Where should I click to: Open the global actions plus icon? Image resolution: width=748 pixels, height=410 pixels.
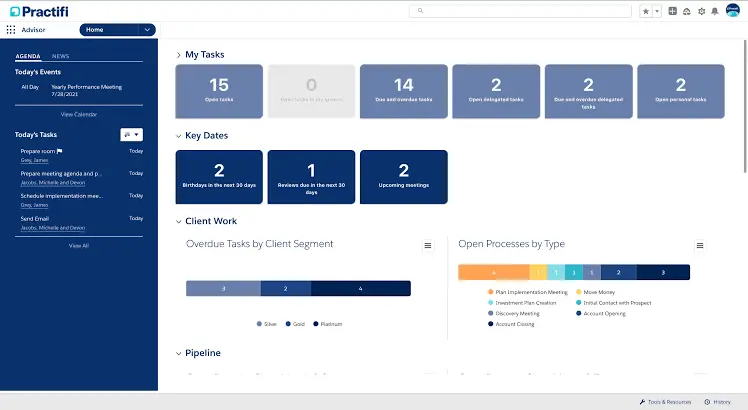point(673,11)
